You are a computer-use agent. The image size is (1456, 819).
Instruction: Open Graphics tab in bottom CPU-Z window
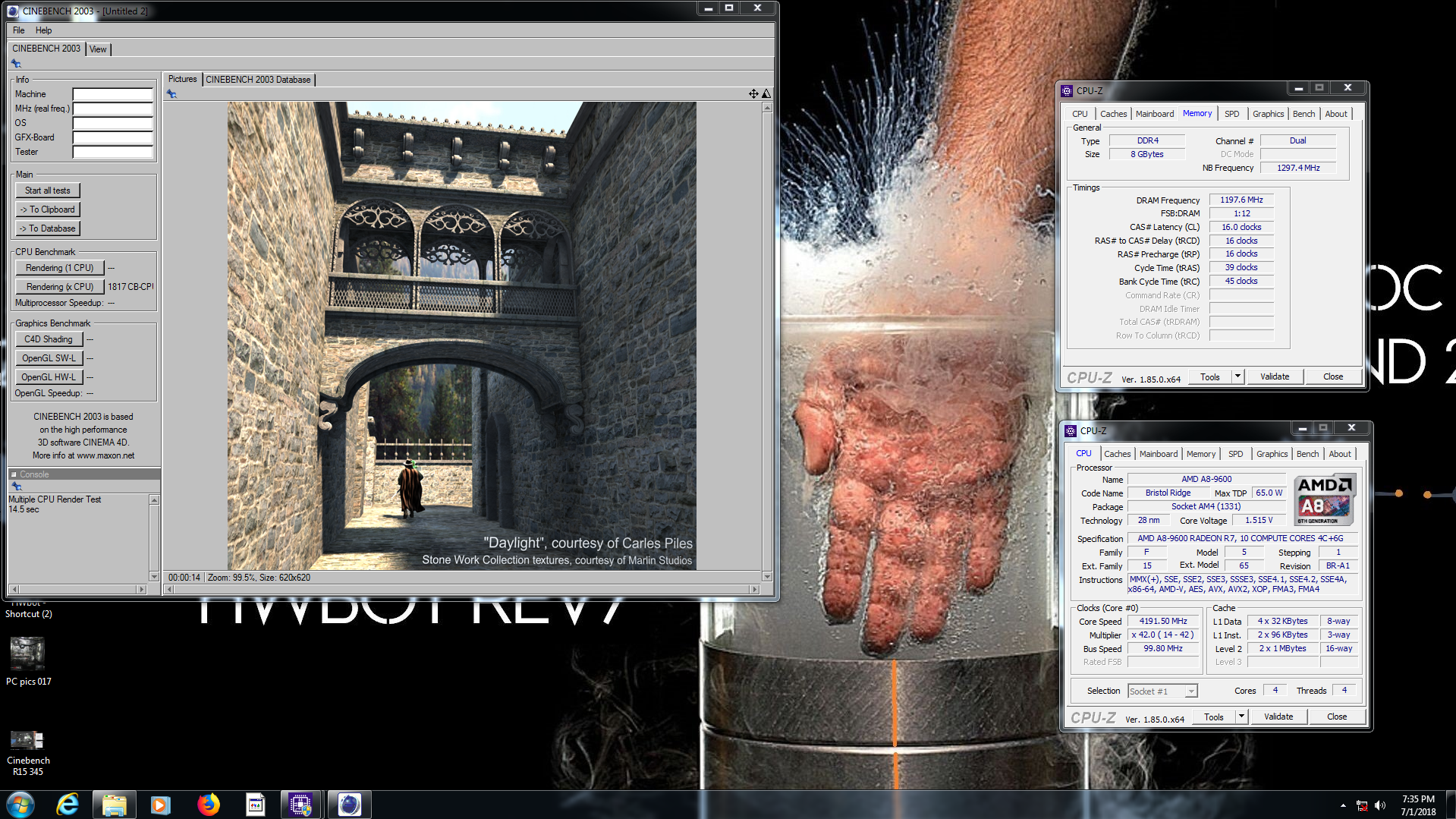tap(1272, 454)
